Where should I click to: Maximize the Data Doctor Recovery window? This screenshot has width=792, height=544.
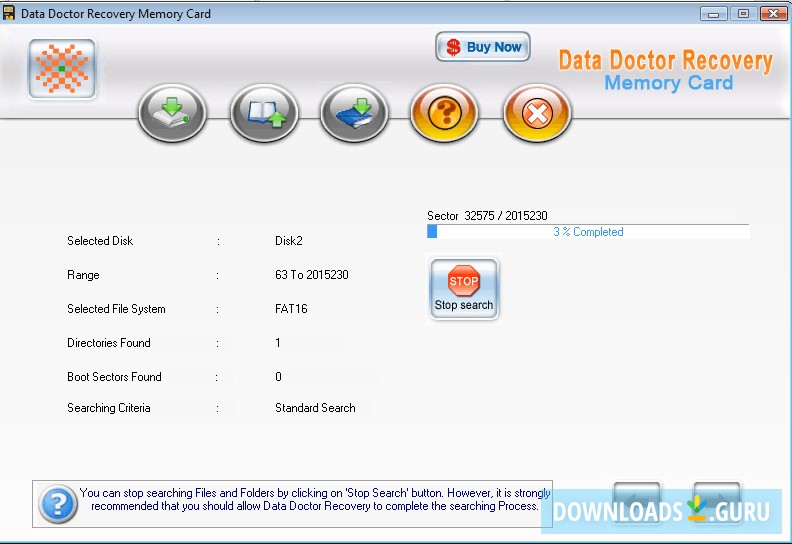point(744,14)
